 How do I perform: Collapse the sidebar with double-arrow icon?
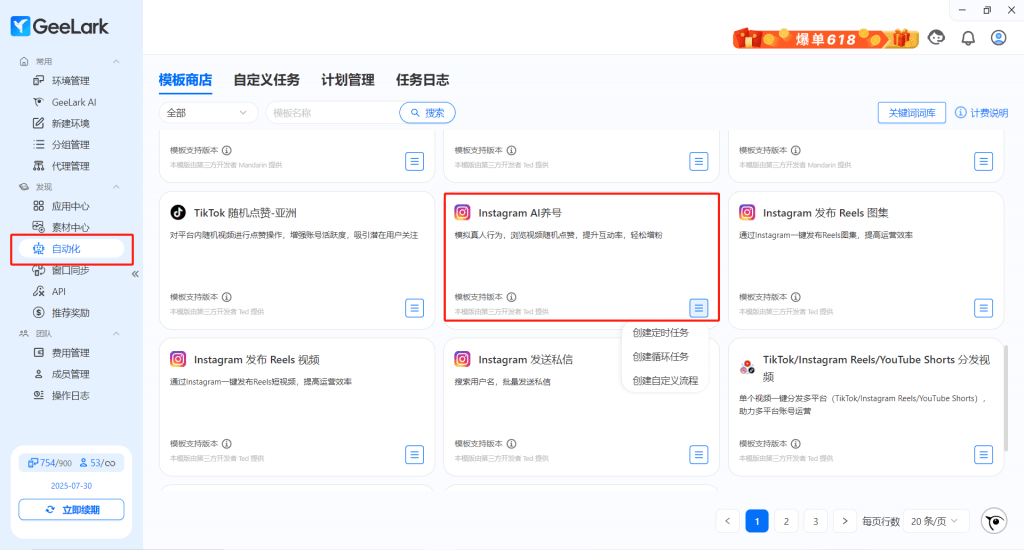tap(135, 273)
